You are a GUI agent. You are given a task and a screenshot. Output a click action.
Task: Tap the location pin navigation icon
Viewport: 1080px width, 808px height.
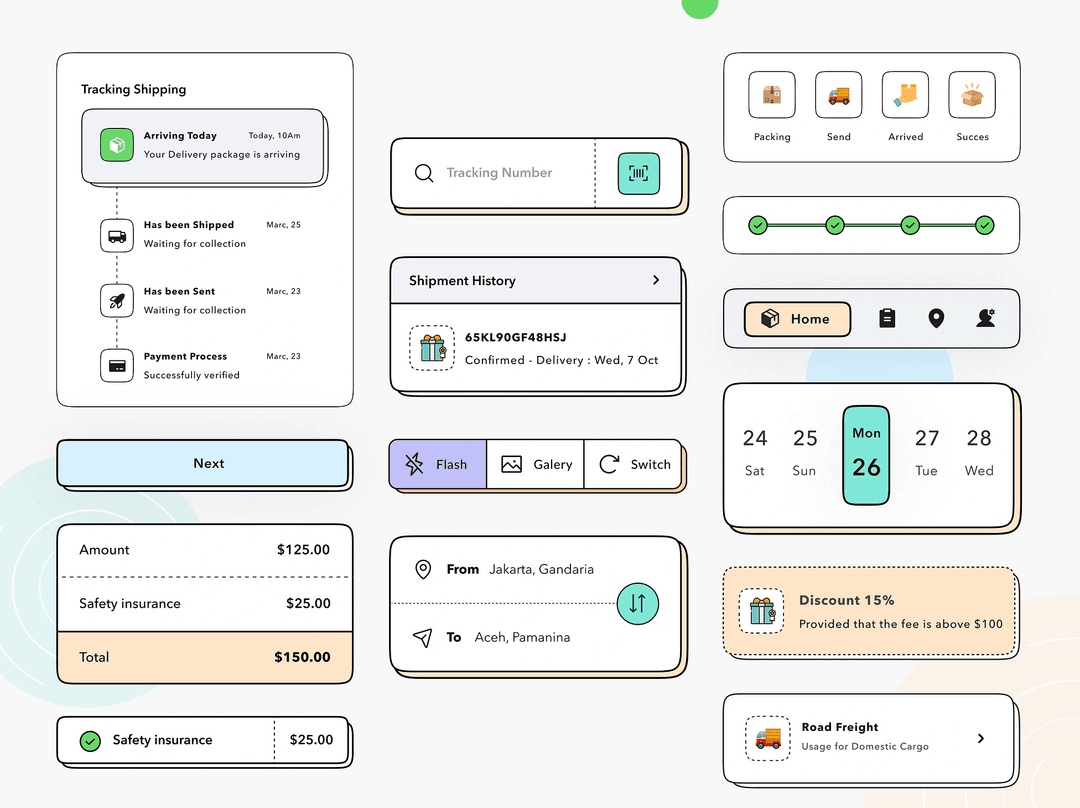(936, 318)
